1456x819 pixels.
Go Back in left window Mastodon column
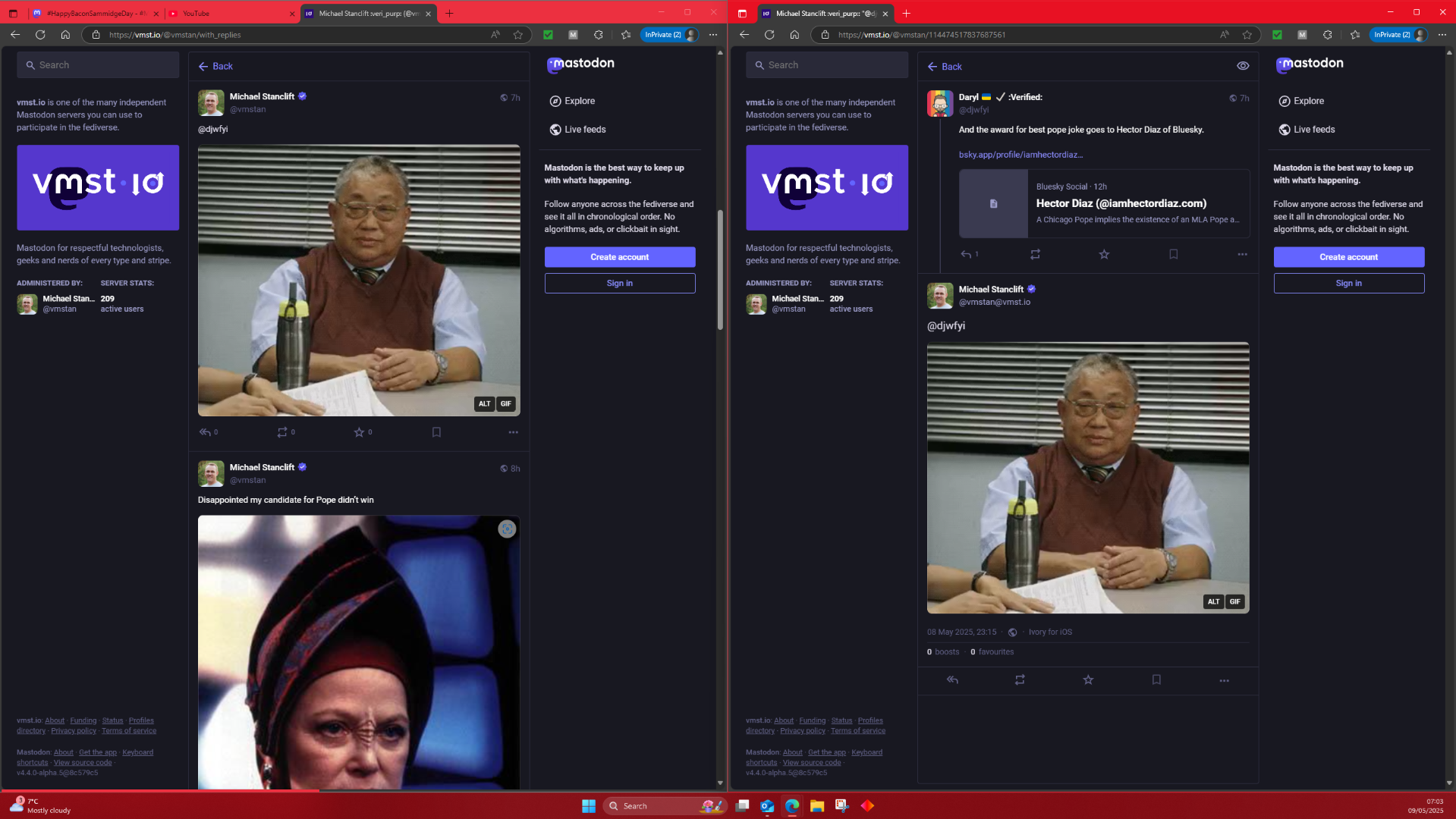click(215, 67)
